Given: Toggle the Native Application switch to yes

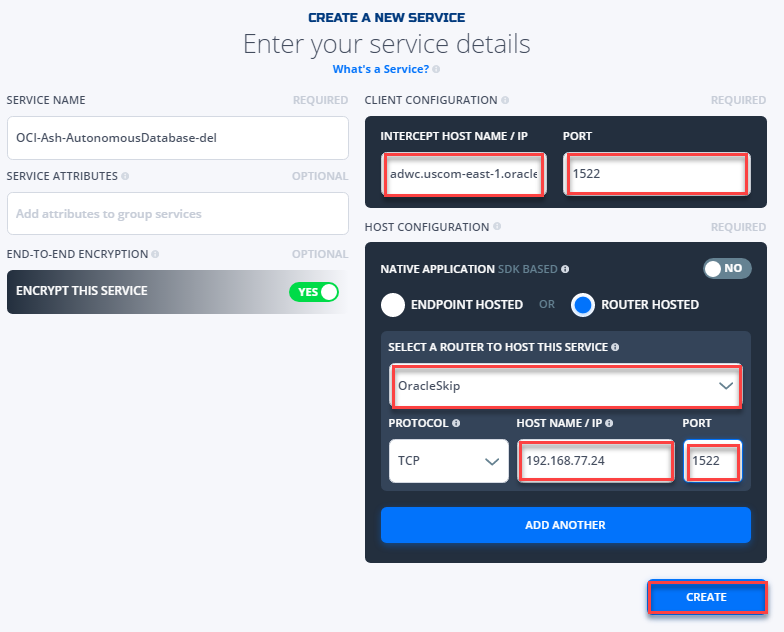Looking at the screenshot, I should pos(727,268).
